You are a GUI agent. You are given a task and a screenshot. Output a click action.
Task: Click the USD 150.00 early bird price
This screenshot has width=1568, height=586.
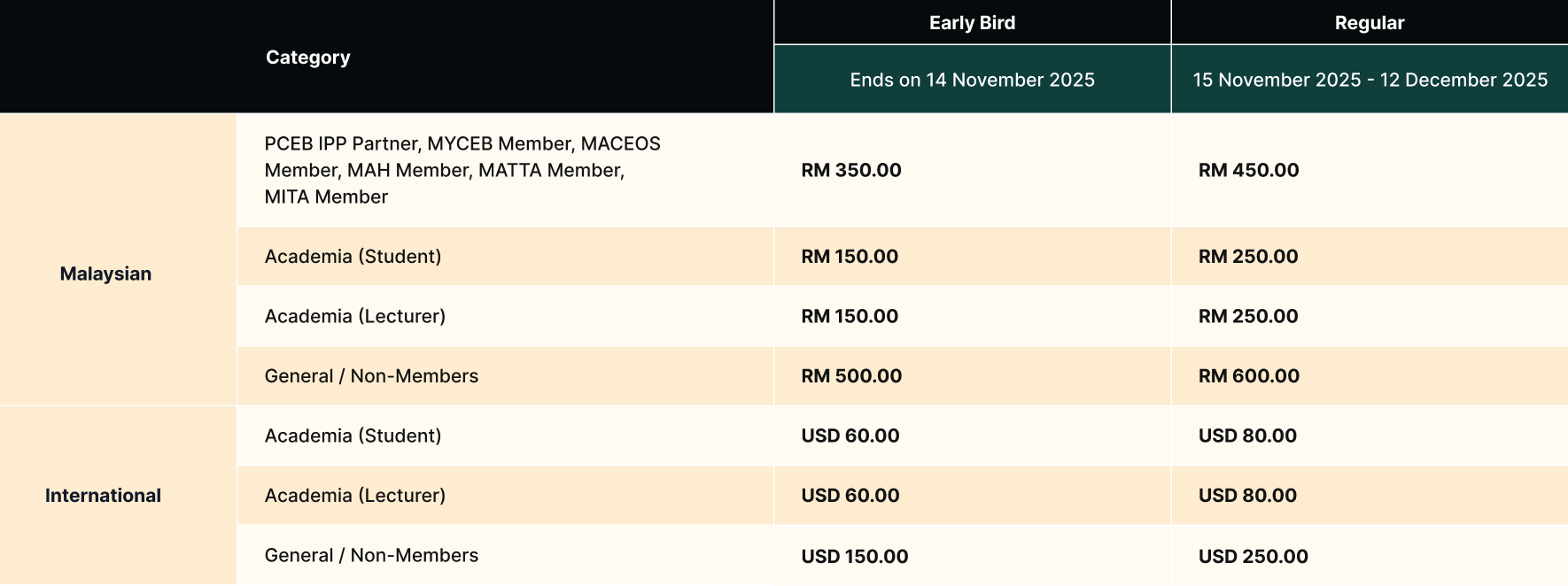(x=854, y=557)
